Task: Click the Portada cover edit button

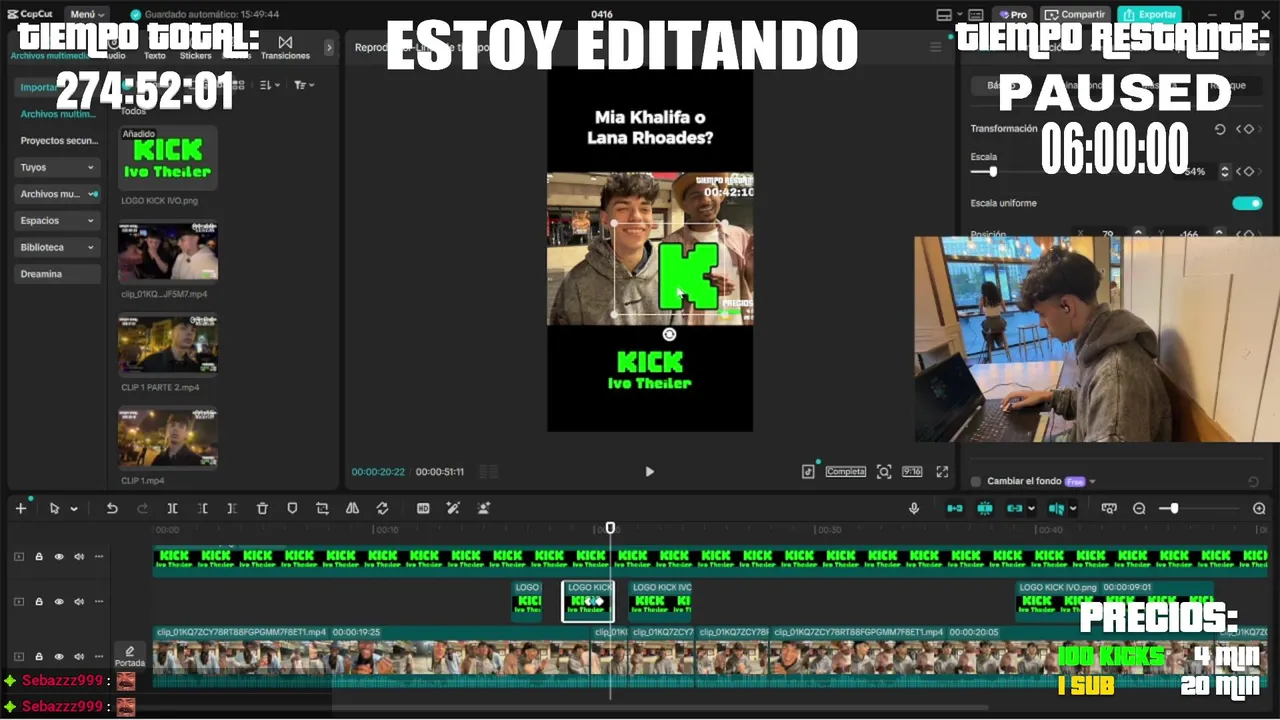Action: (x=130, y=656)
